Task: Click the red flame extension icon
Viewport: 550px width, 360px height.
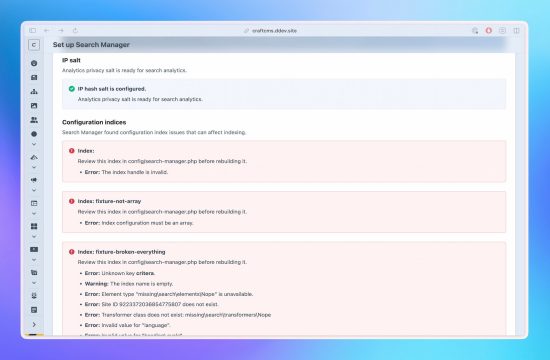Action: click(x=489, y=31)
